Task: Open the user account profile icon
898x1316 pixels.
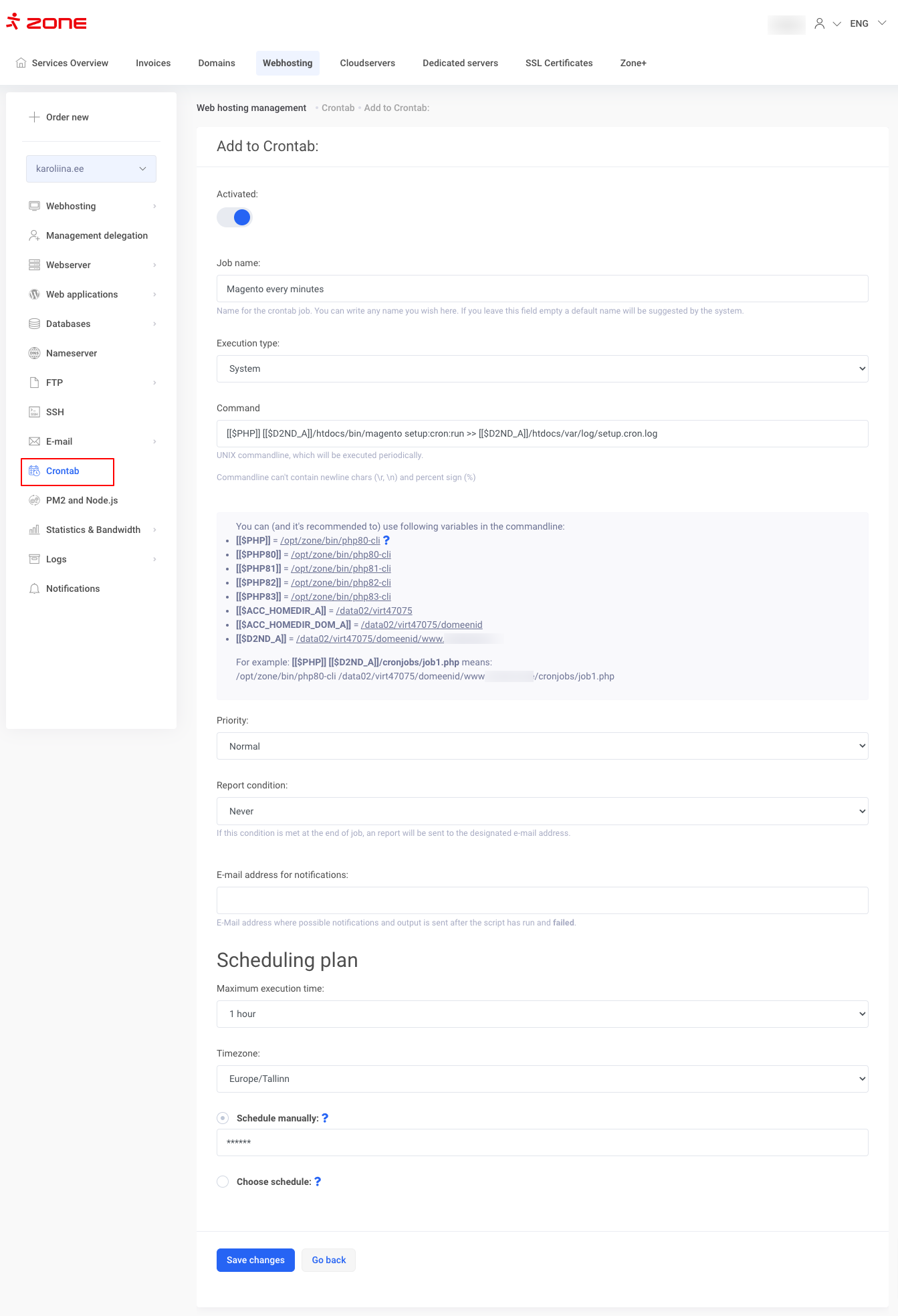Action: click(819, 23)
